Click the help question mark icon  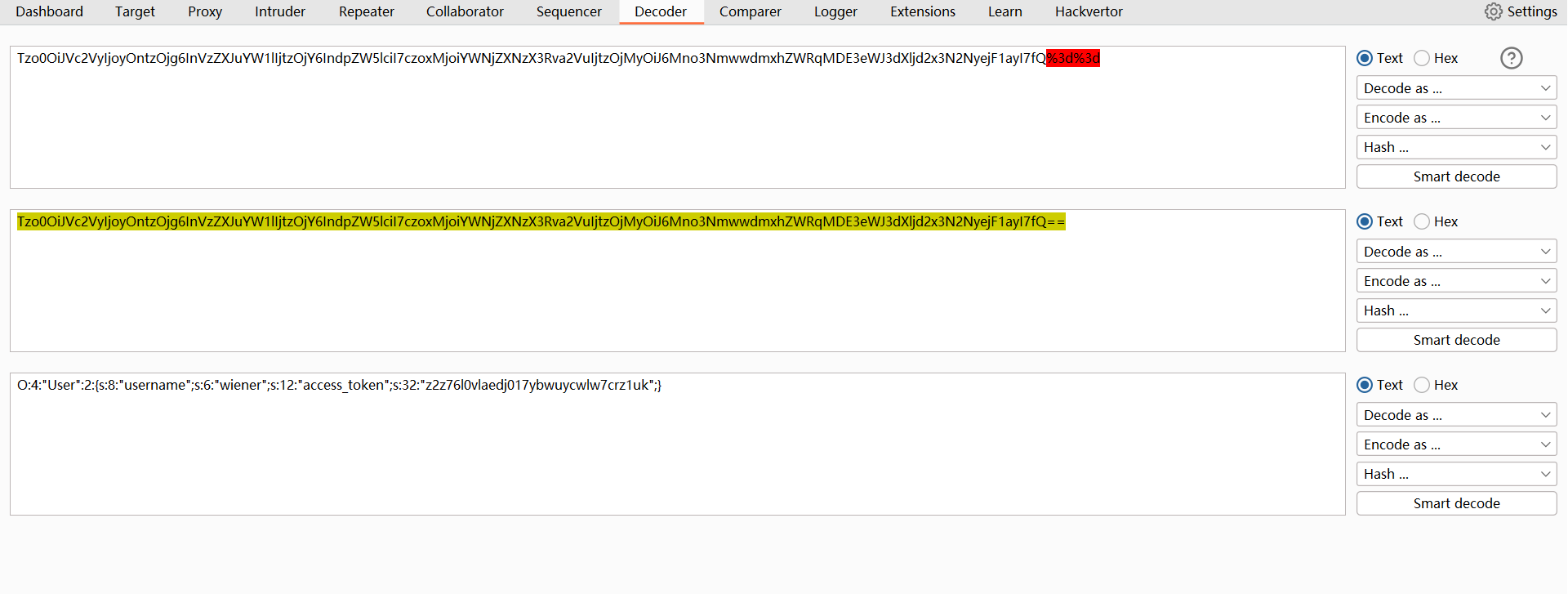pos(1511,58)
